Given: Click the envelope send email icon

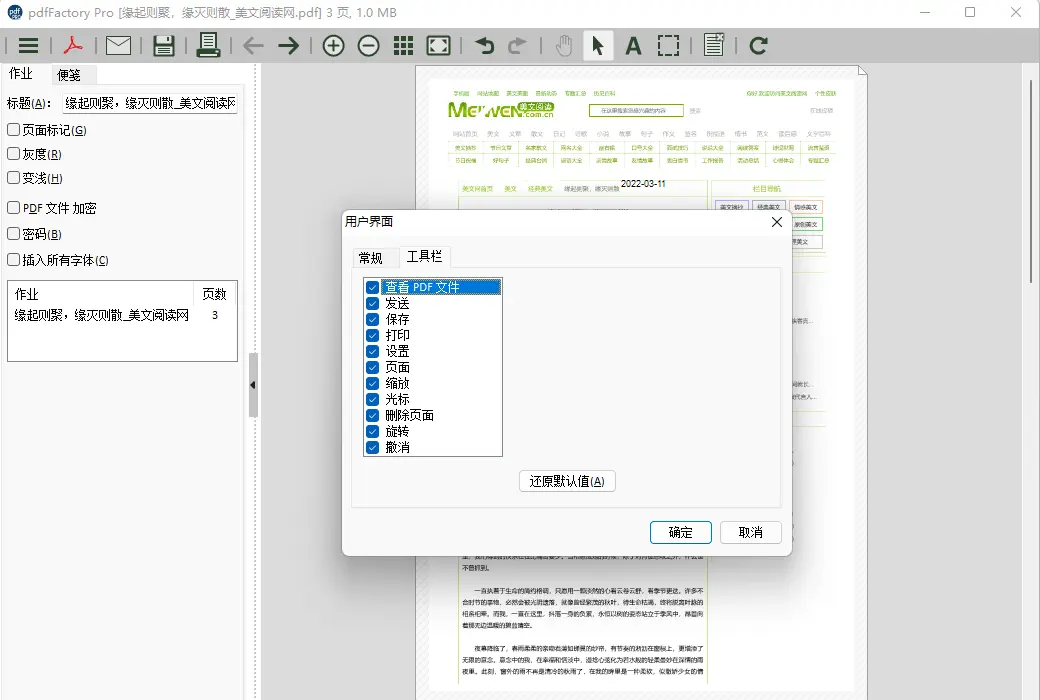Looking at the screenshot, I should point(119,46).
